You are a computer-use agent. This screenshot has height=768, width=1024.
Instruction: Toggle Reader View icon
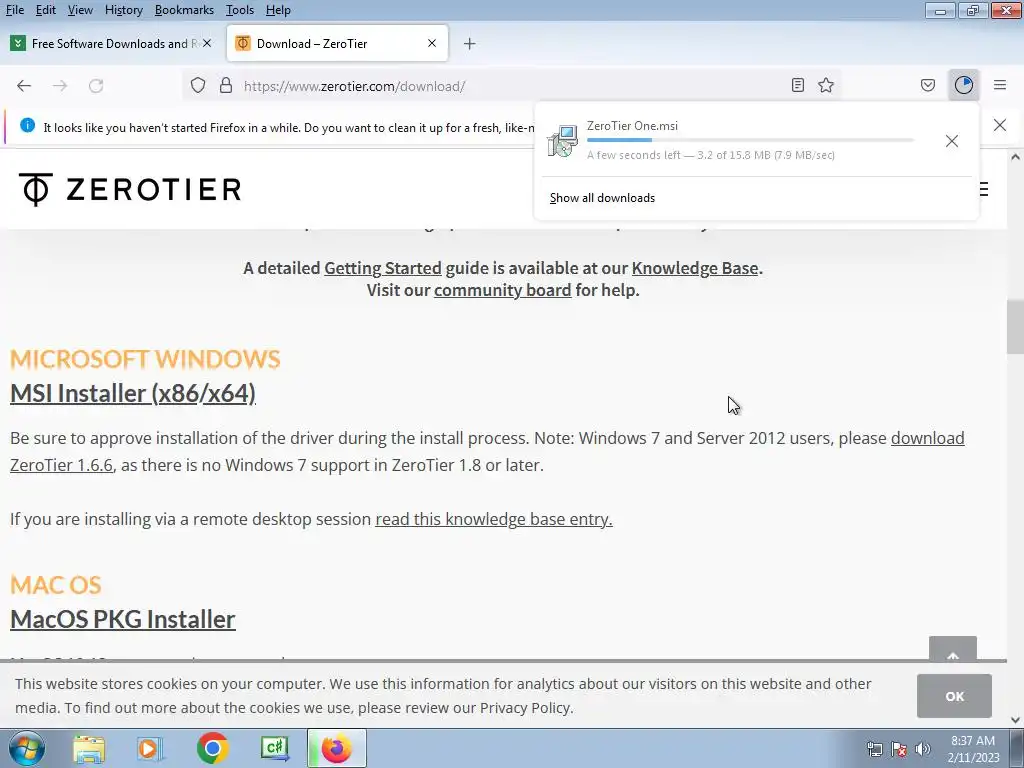(797, 85)
